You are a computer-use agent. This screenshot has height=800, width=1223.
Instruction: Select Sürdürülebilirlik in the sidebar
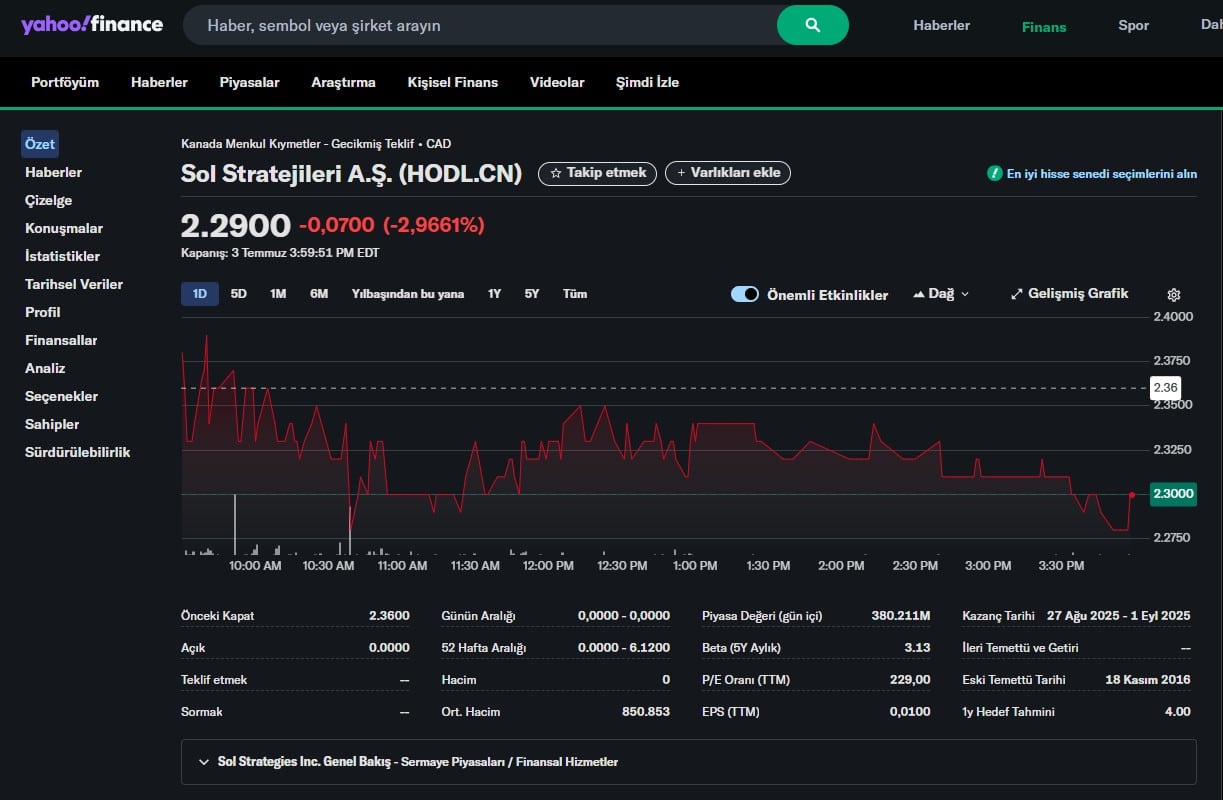pos(78,452)
